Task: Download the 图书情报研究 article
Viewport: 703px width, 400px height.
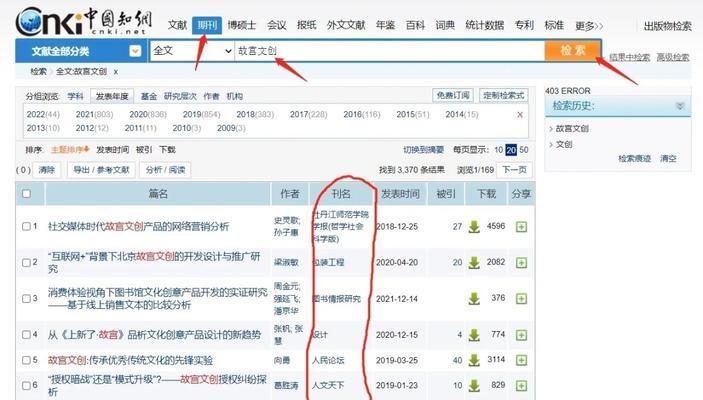Action: [474, 299]
